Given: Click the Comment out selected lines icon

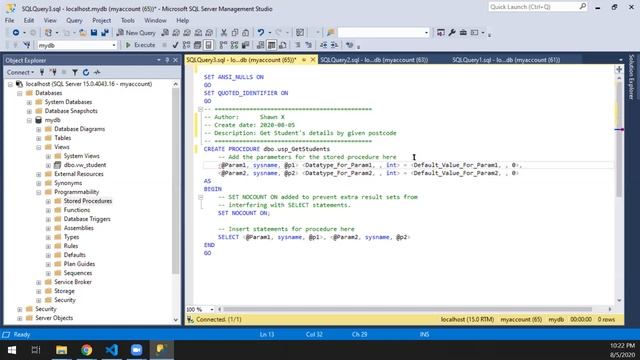Looking at the screenshot, I should 298,45.
